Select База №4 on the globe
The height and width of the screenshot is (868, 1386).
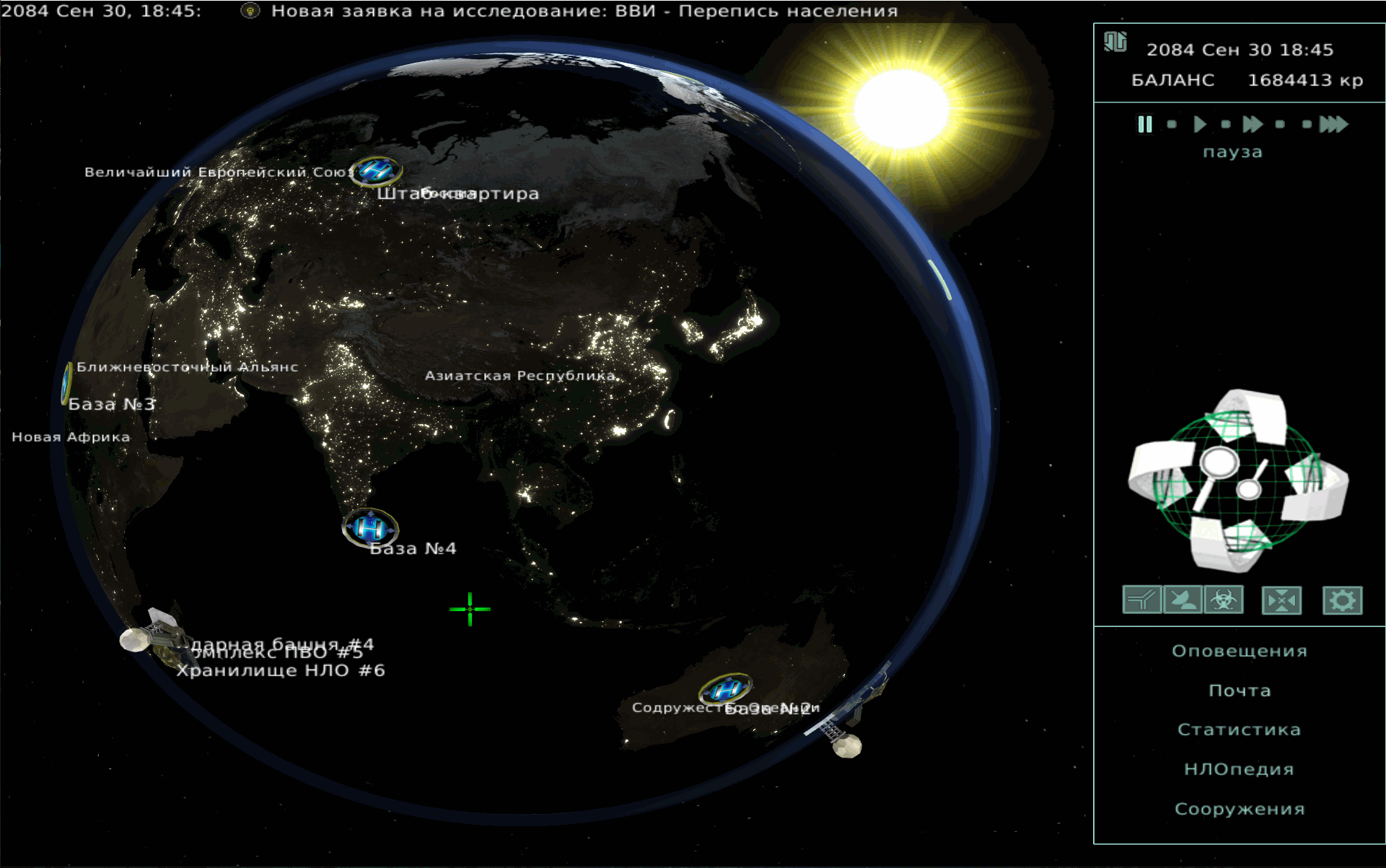(370, 528)
